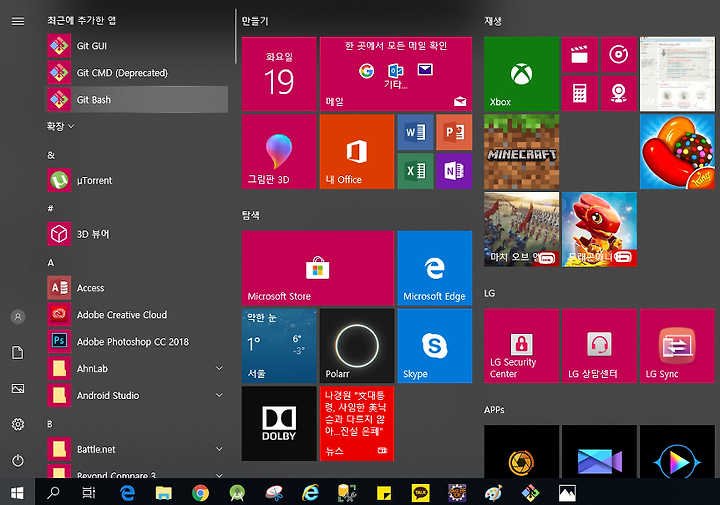The height and width of the screenshot is (505, 720).
Task: Open the Calculator tile
Action: coord(580,94)
